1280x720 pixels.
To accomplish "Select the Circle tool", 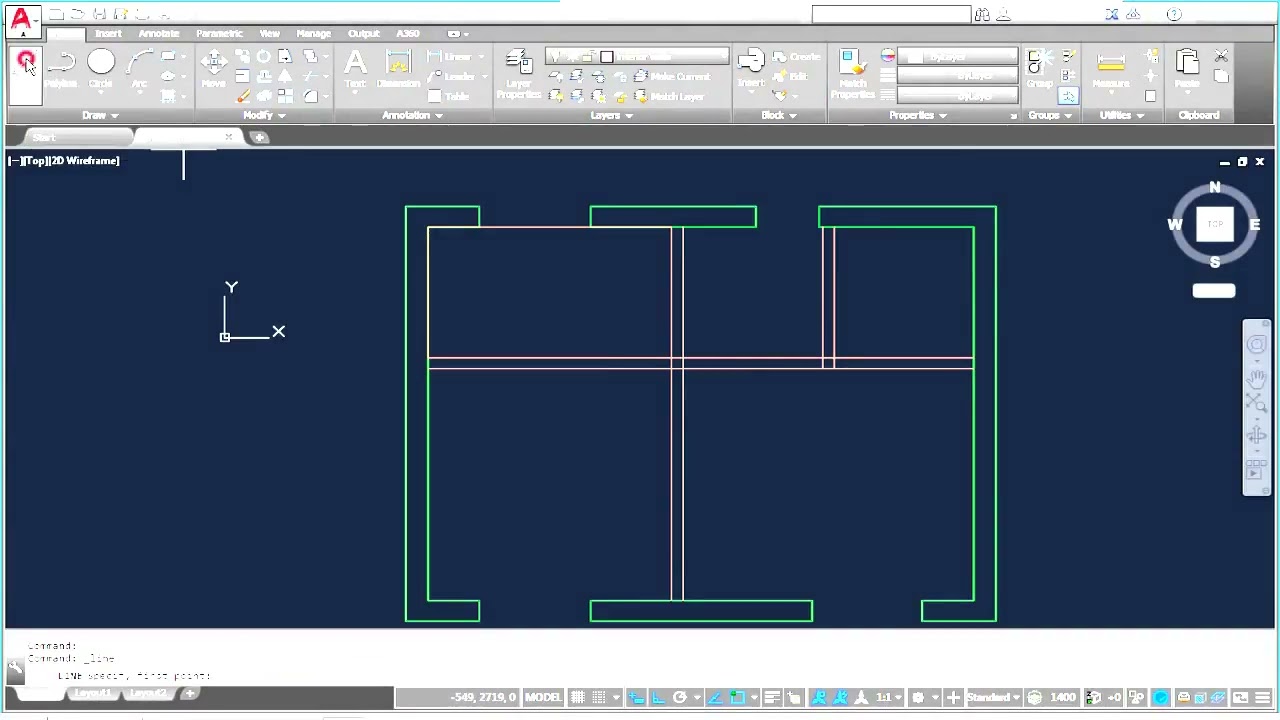I will coord(100,68).
